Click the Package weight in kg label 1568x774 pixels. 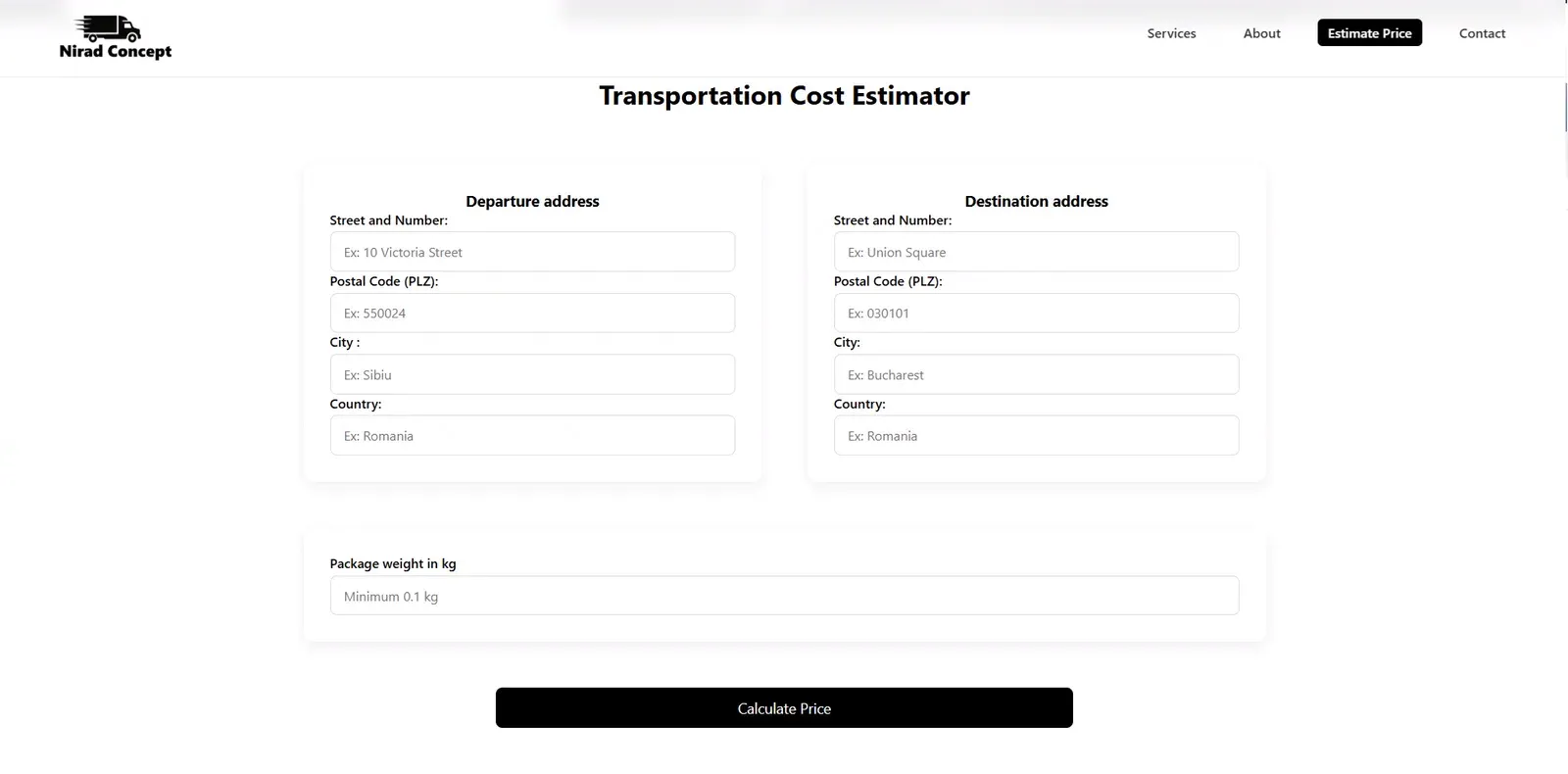[393, 563]
